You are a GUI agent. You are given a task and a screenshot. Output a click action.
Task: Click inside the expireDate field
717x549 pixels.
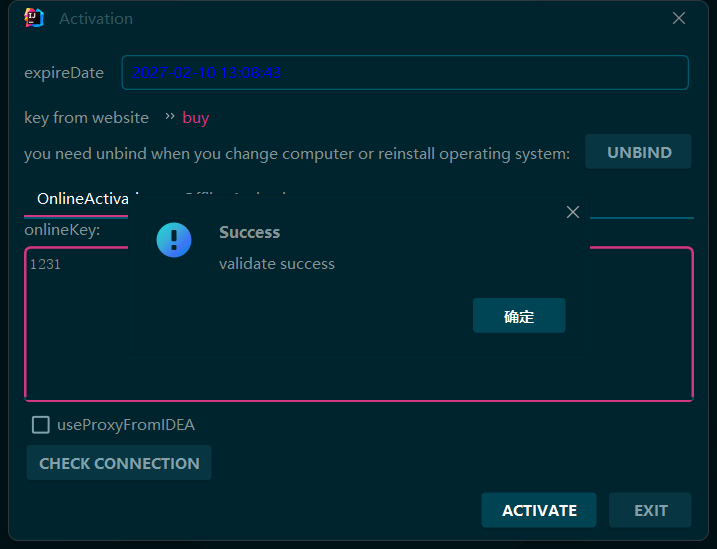[x=405, y=73]
